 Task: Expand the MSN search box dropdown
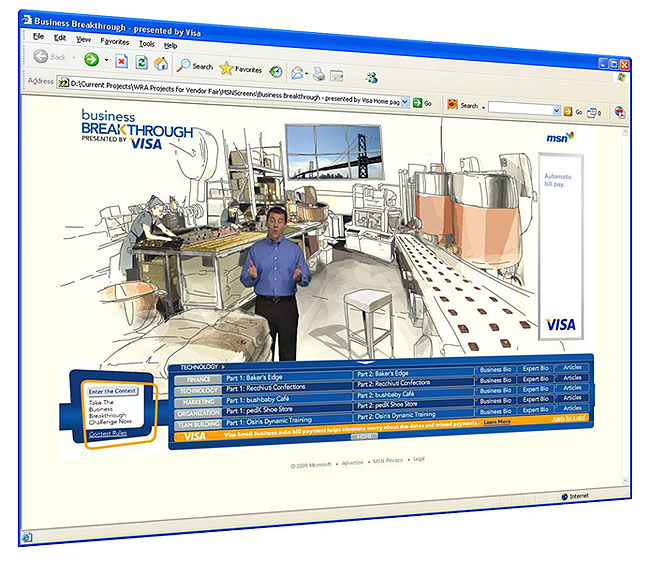(557, 110)
